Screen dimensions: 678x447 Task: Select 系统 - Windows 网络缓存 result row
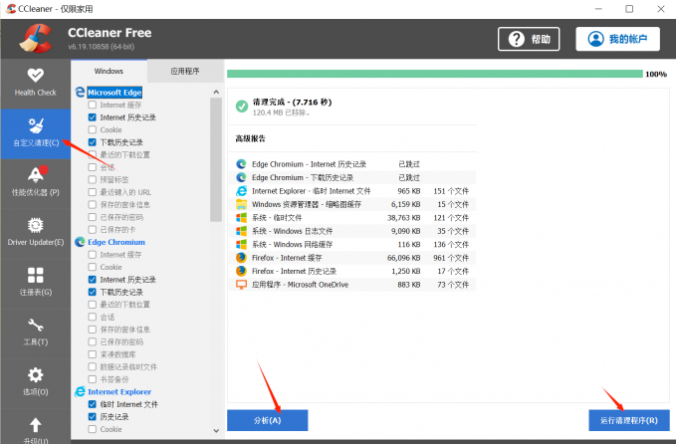(x=352, y=245)
